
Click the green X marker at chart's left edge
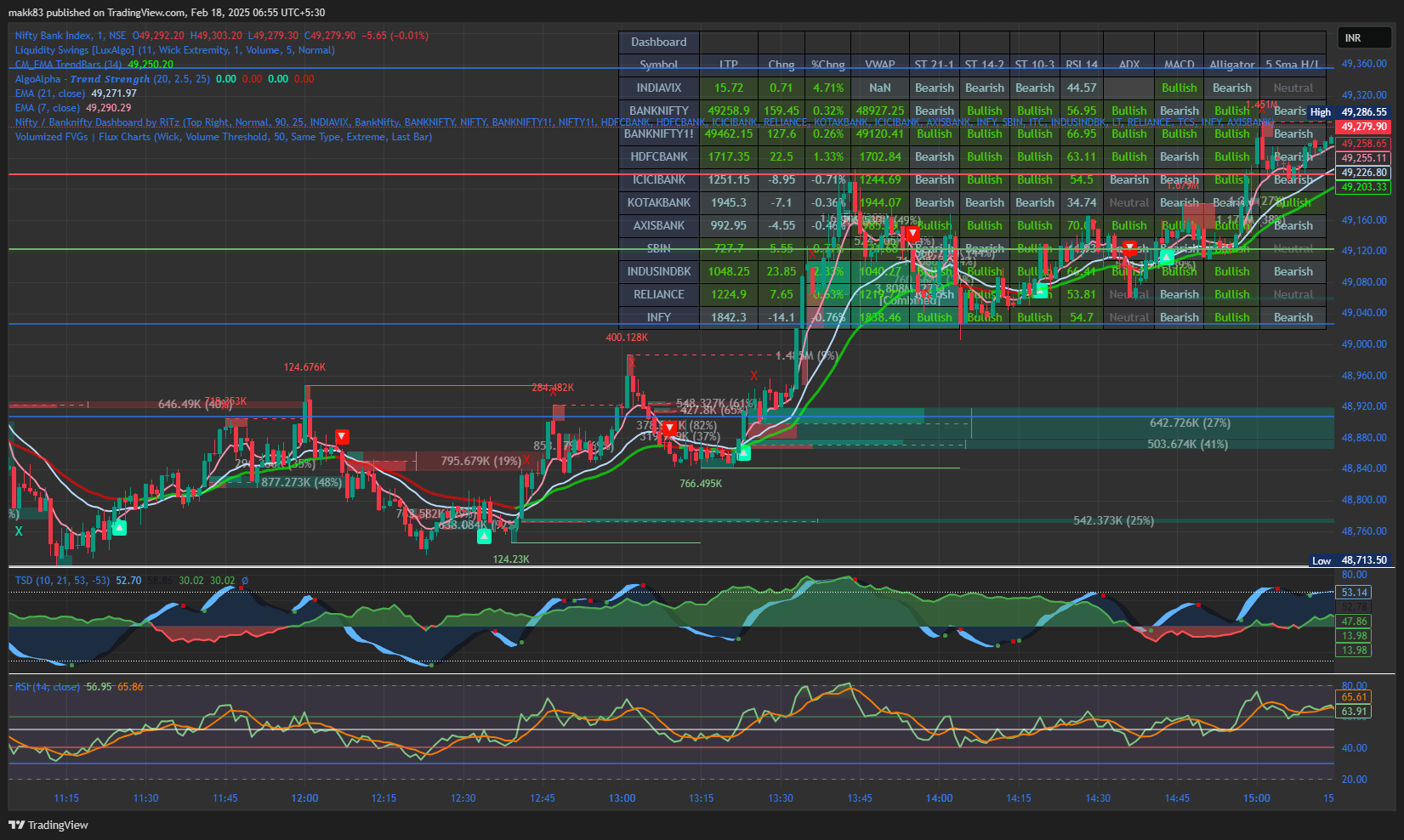(x=19, y=531)
